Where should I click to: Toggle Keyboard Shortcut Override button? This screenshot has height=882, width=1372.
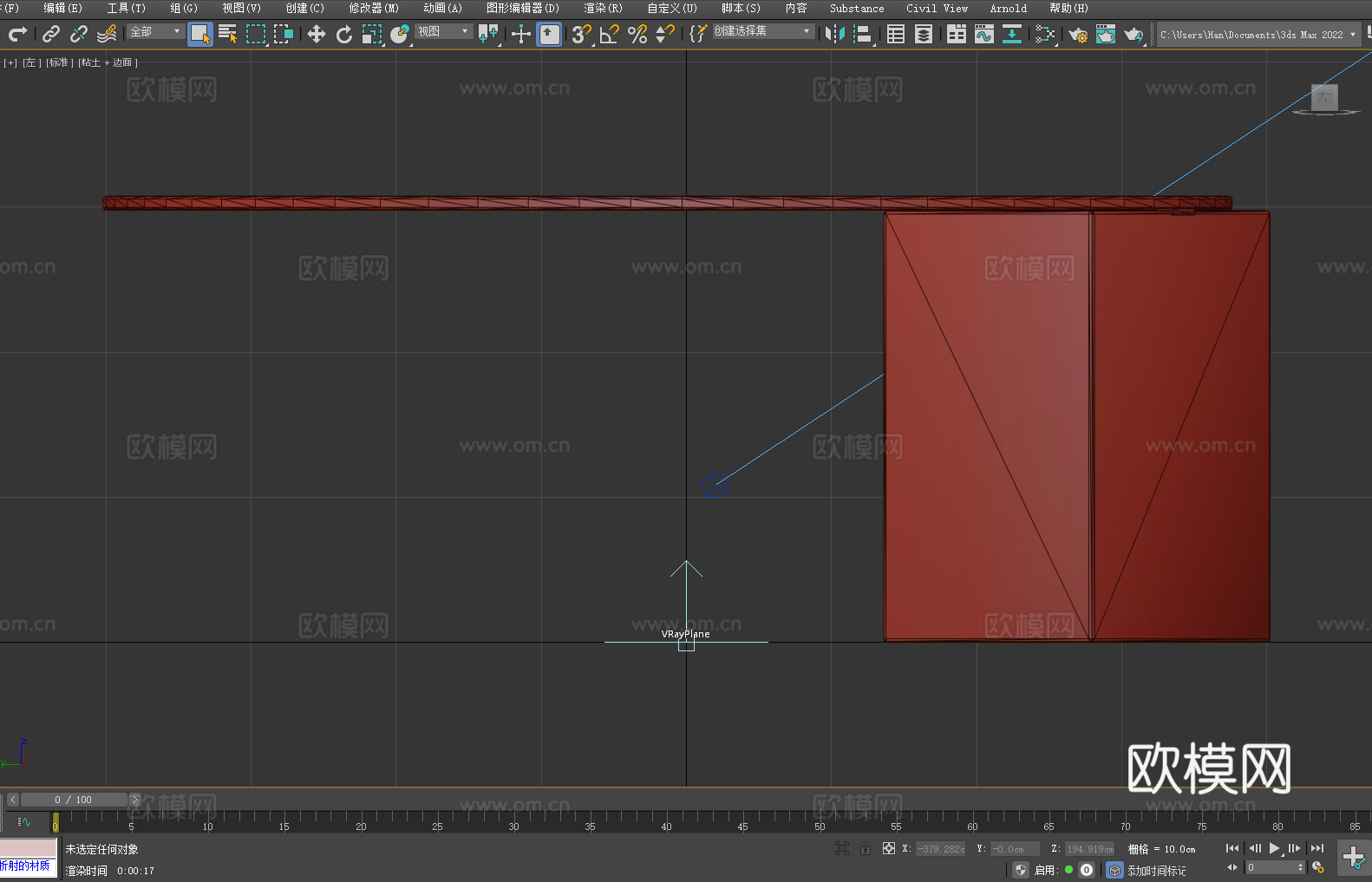549,34
